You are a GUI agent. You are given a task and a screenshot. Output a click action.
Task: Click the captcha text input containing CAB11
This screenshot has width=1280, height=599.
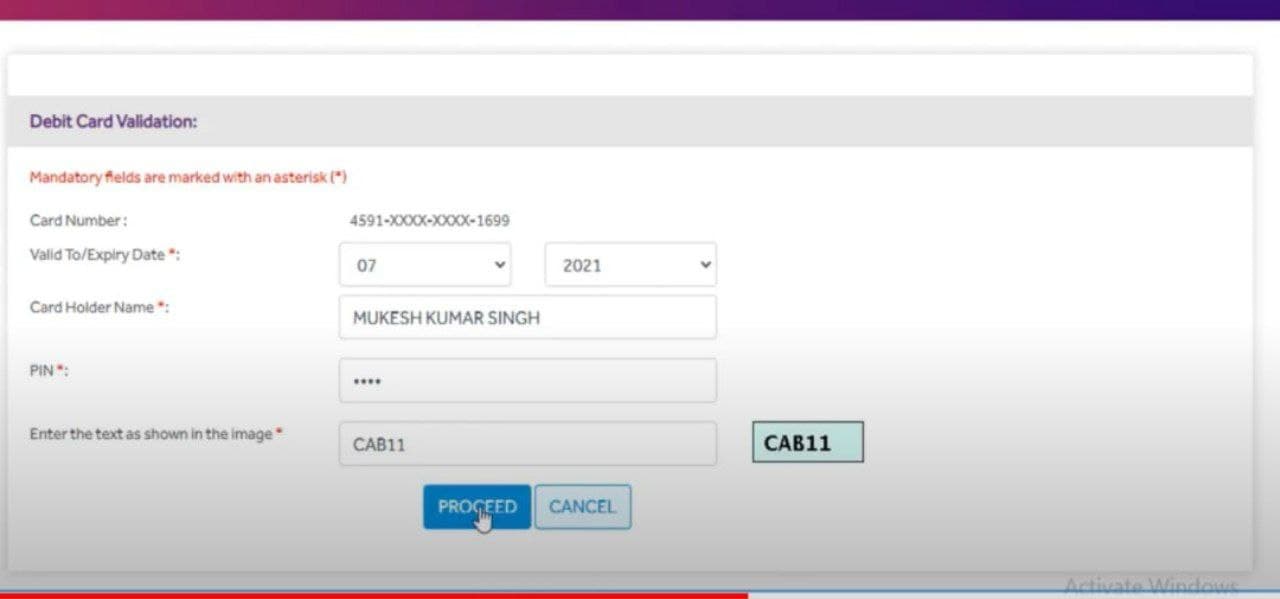click(527, 444)
